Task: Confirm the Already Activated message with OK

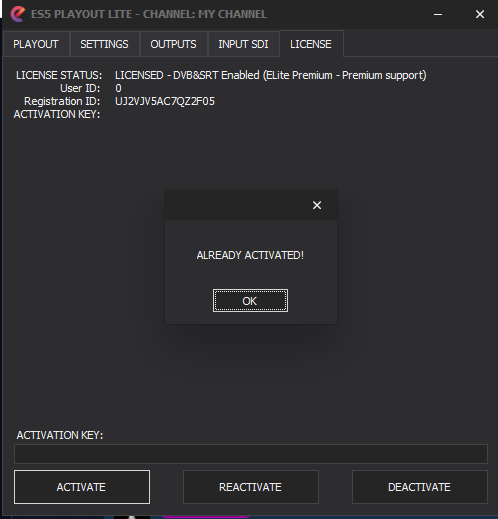Action: [250, 301]
